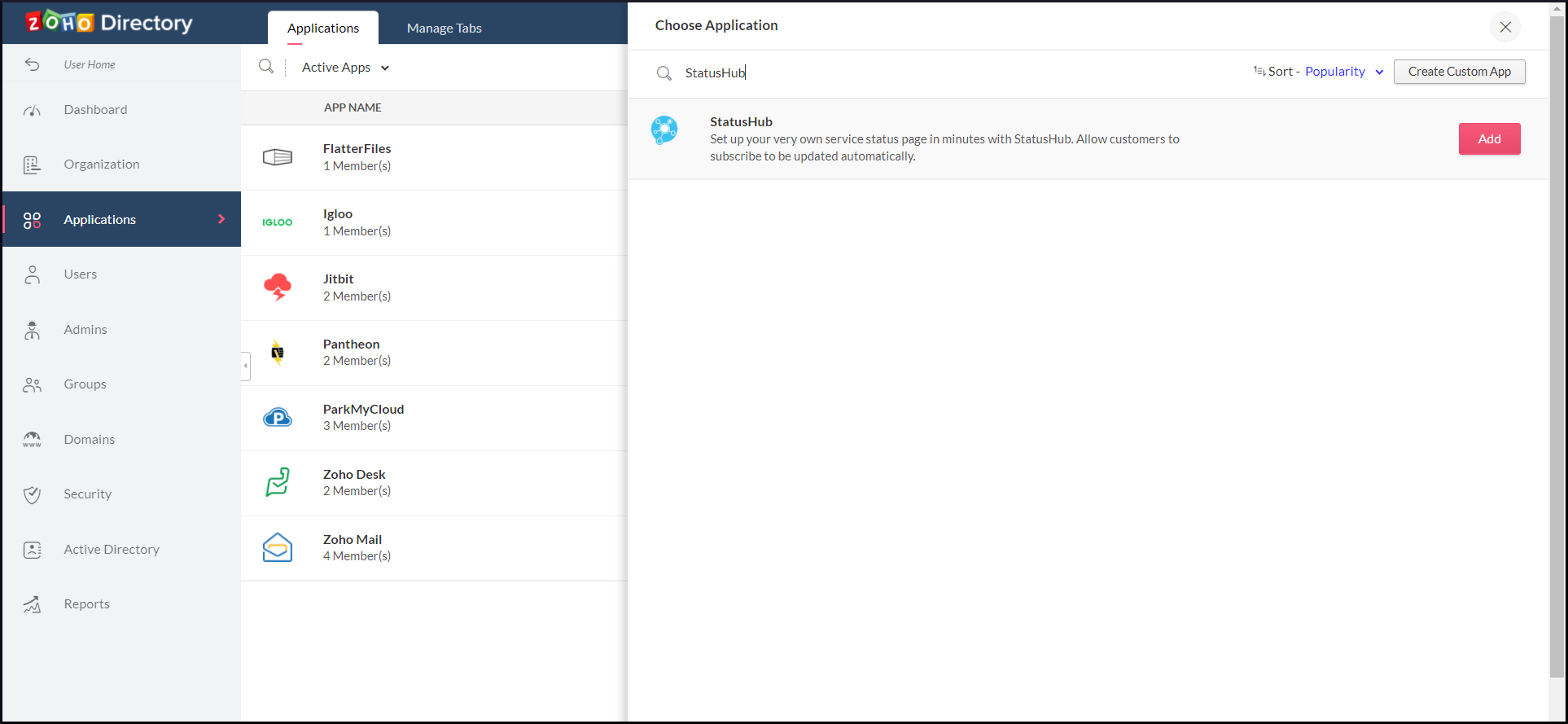Image resolution: width=1568 pixels, height=724 pixels.
Task: Open the Zoho Desk app name
Action: click(x=354, y=474)
